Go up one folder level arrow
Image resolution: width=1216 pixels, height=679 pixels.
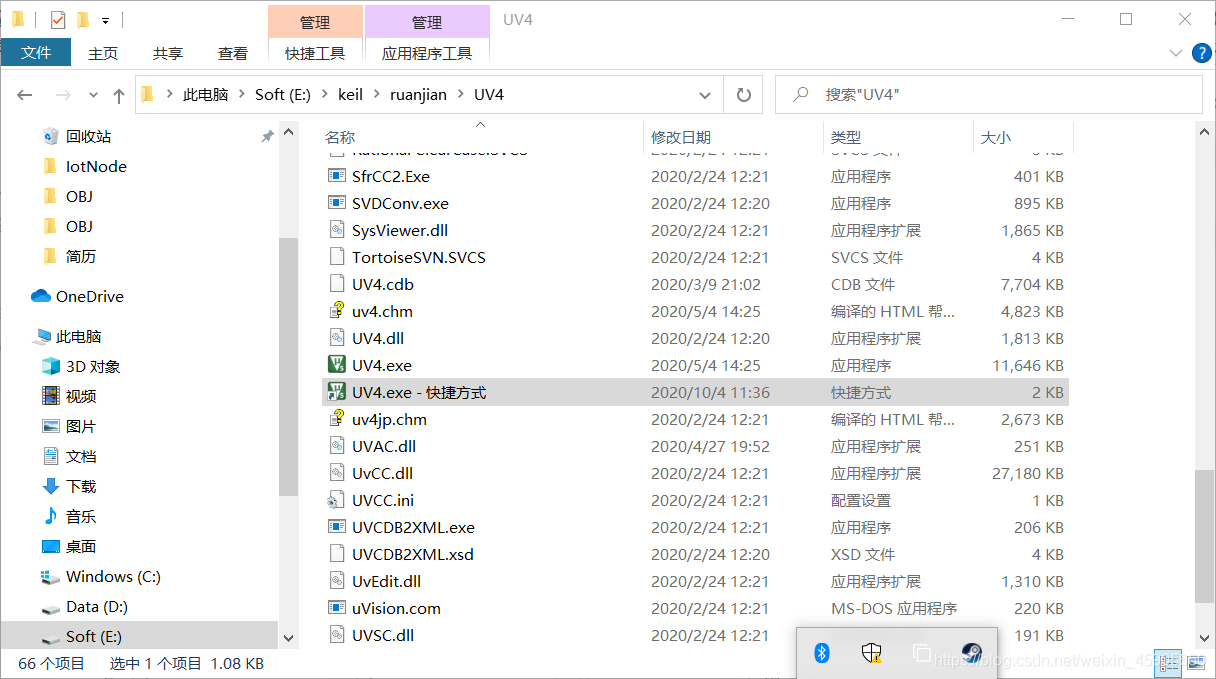(x=119, y=95)
